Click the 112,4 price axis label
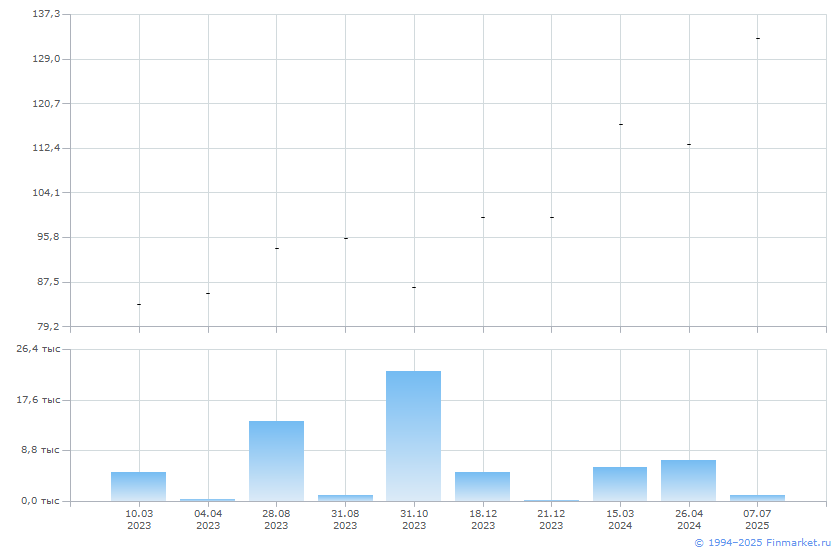The height and width of the screenshot is (550, 840). click(x=47, y=147)
